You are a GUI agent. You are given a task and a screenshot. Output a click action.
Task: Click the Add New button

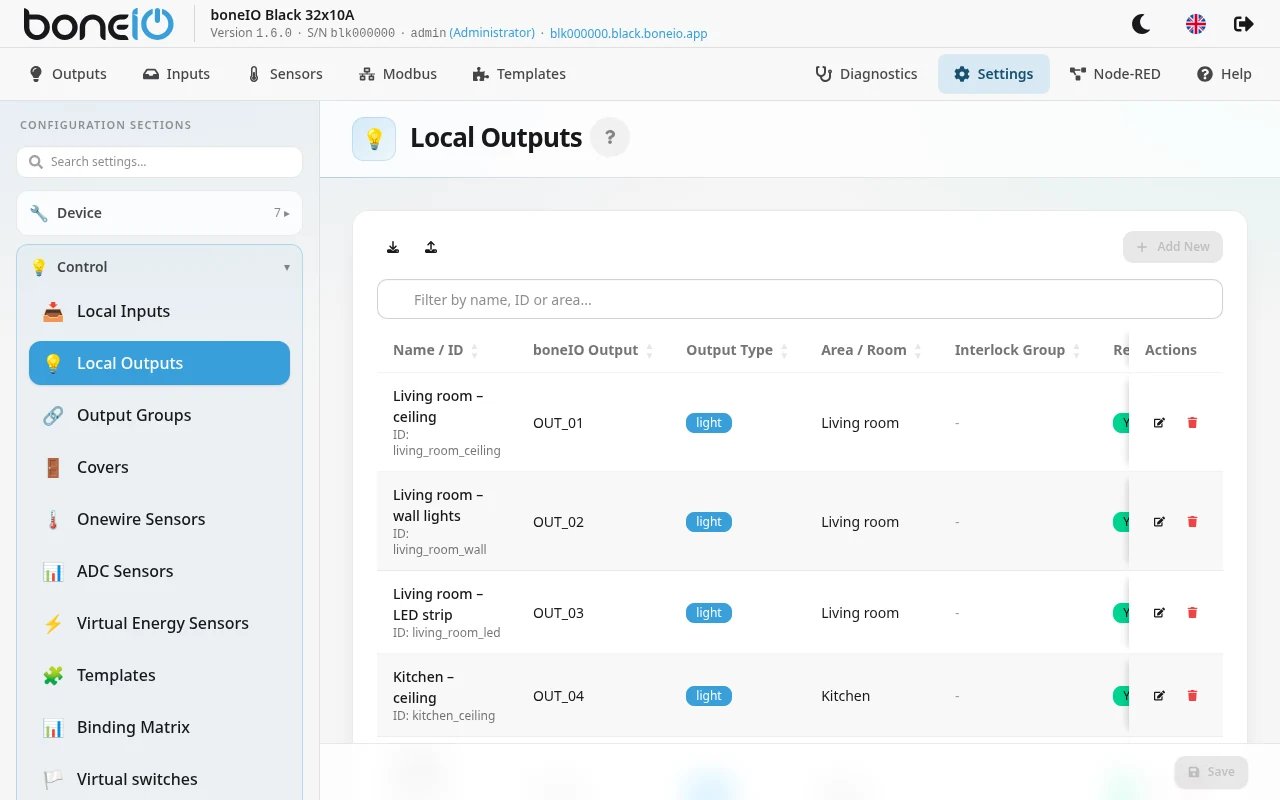pos(1172,247)
